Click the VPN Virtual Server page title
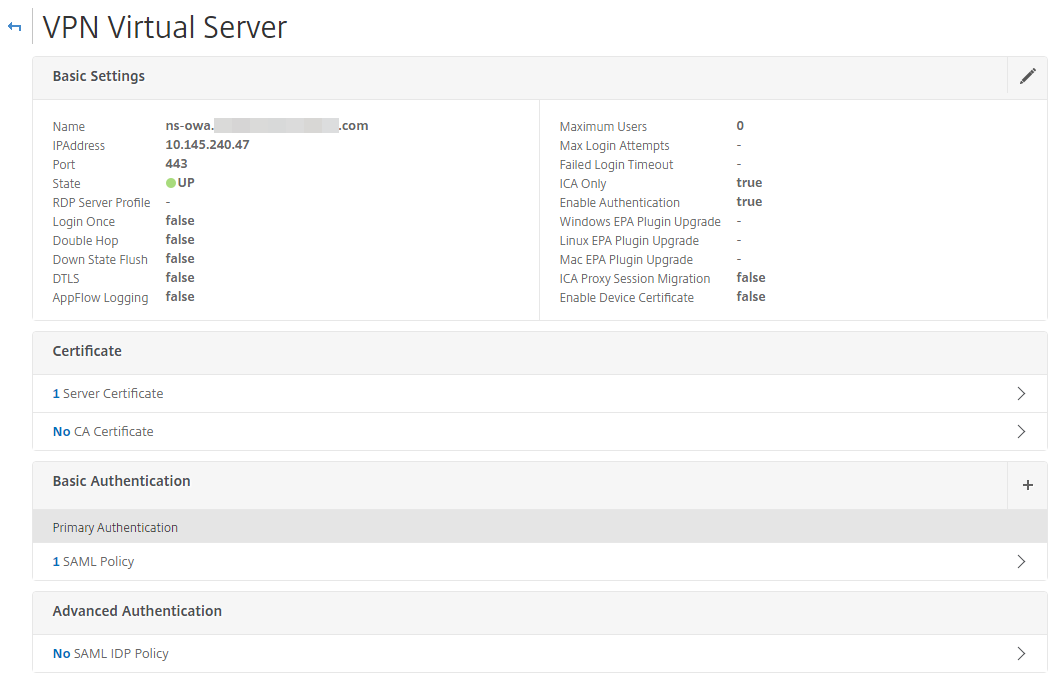This screenshot has height=674, width=1054. 165,27
